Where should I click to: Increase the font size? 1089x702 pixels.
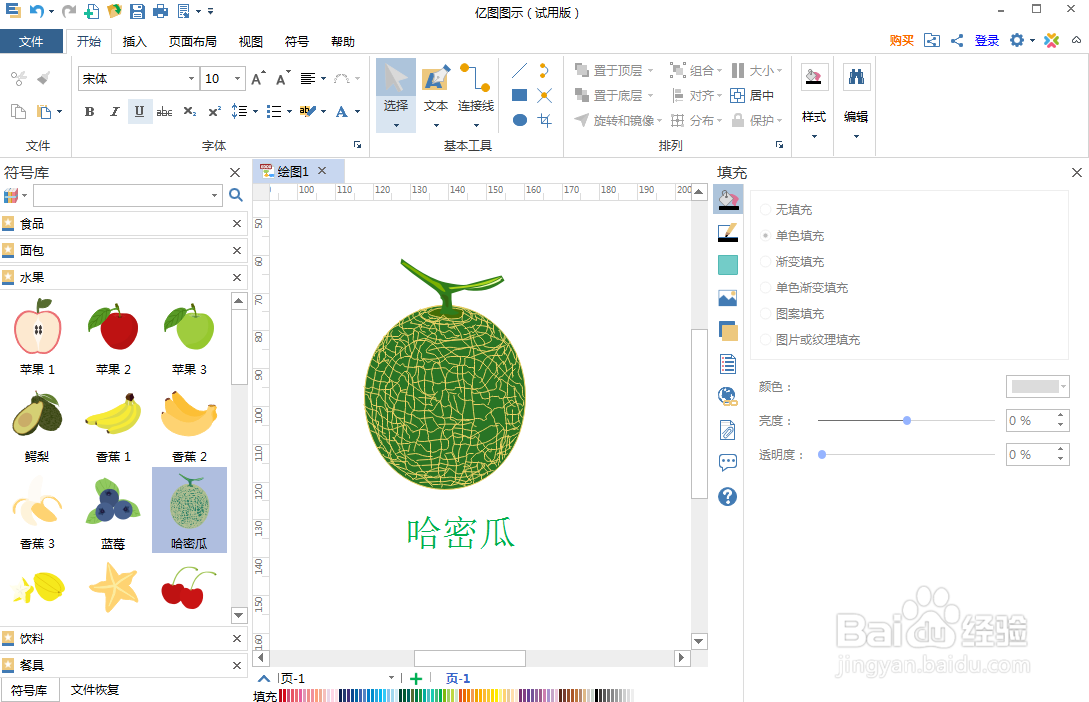(258, 78)
